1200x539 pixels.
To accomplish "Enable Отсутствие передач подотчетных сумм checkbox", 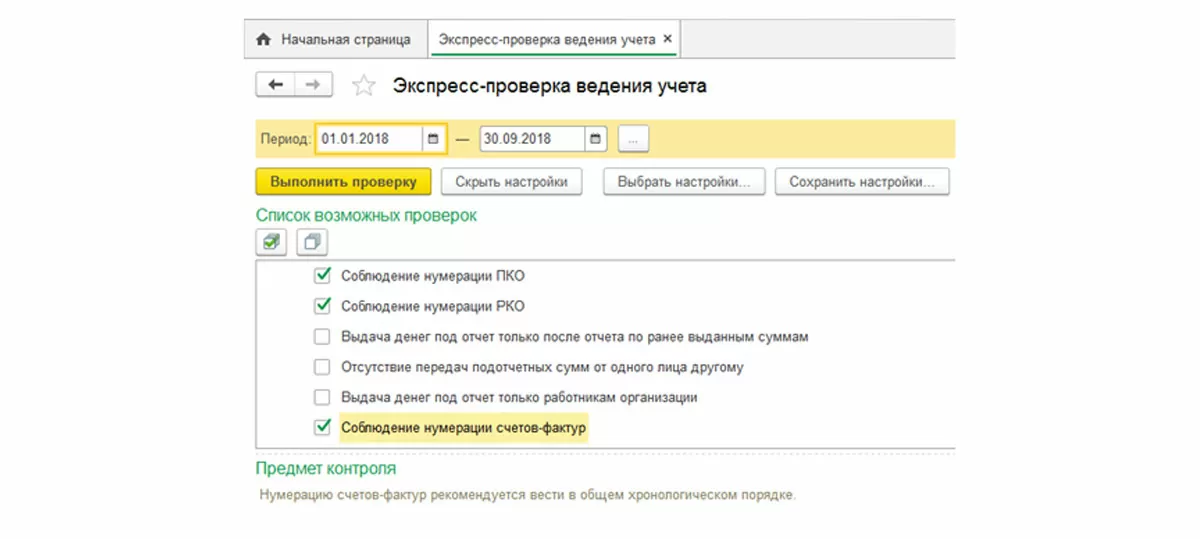I will pyautogui.click(x=322, y=367).
